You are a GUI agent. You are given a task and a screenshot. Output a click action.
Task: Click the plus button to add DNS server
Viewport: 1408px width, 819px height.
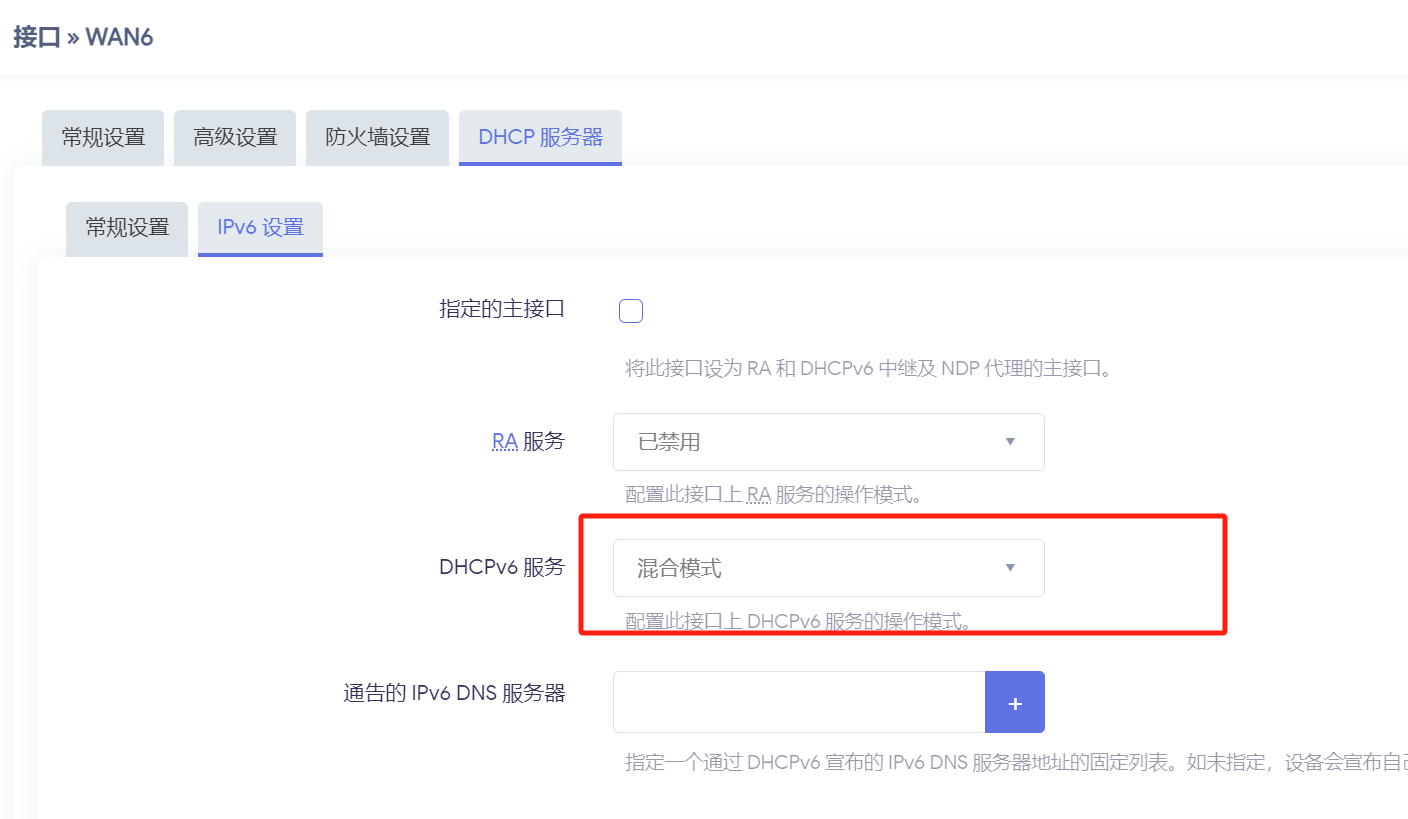1015,702
